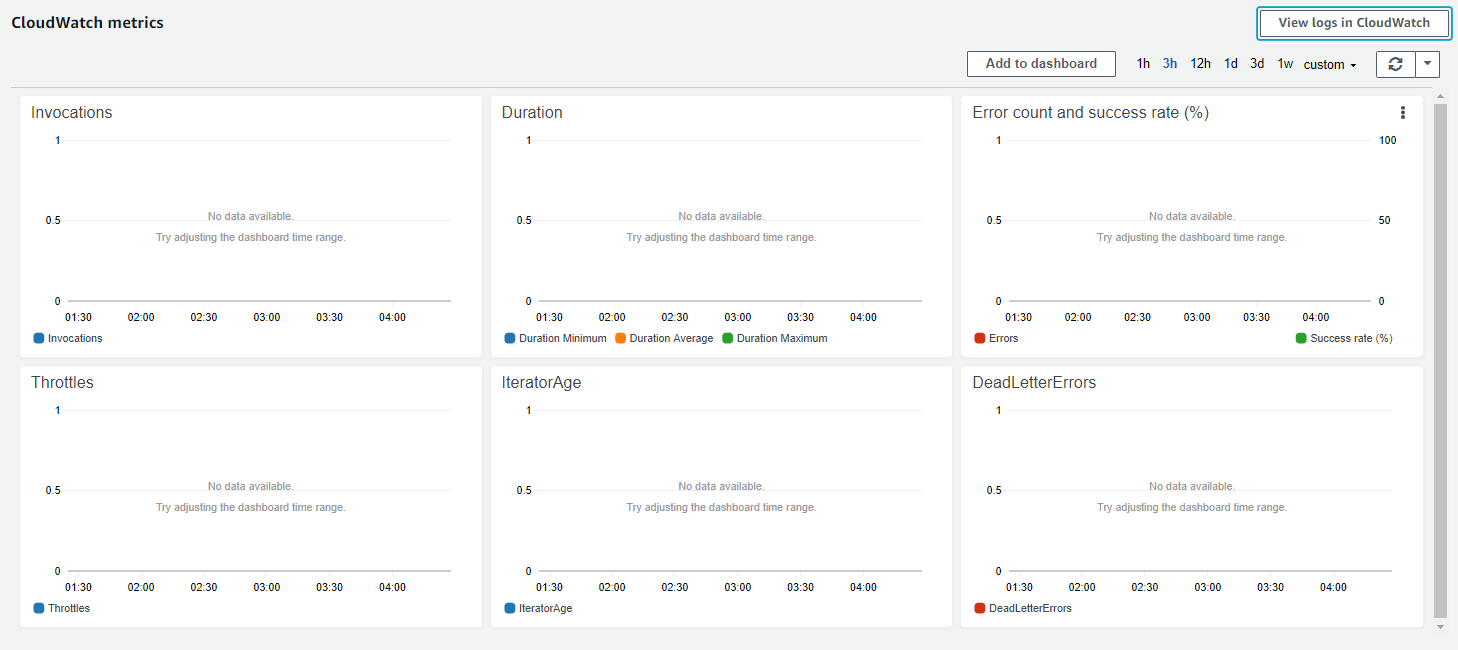Select the 3h time range
Image resolution: width=1458 pixels, height=650 pixels.
[x=1170, y=64]
